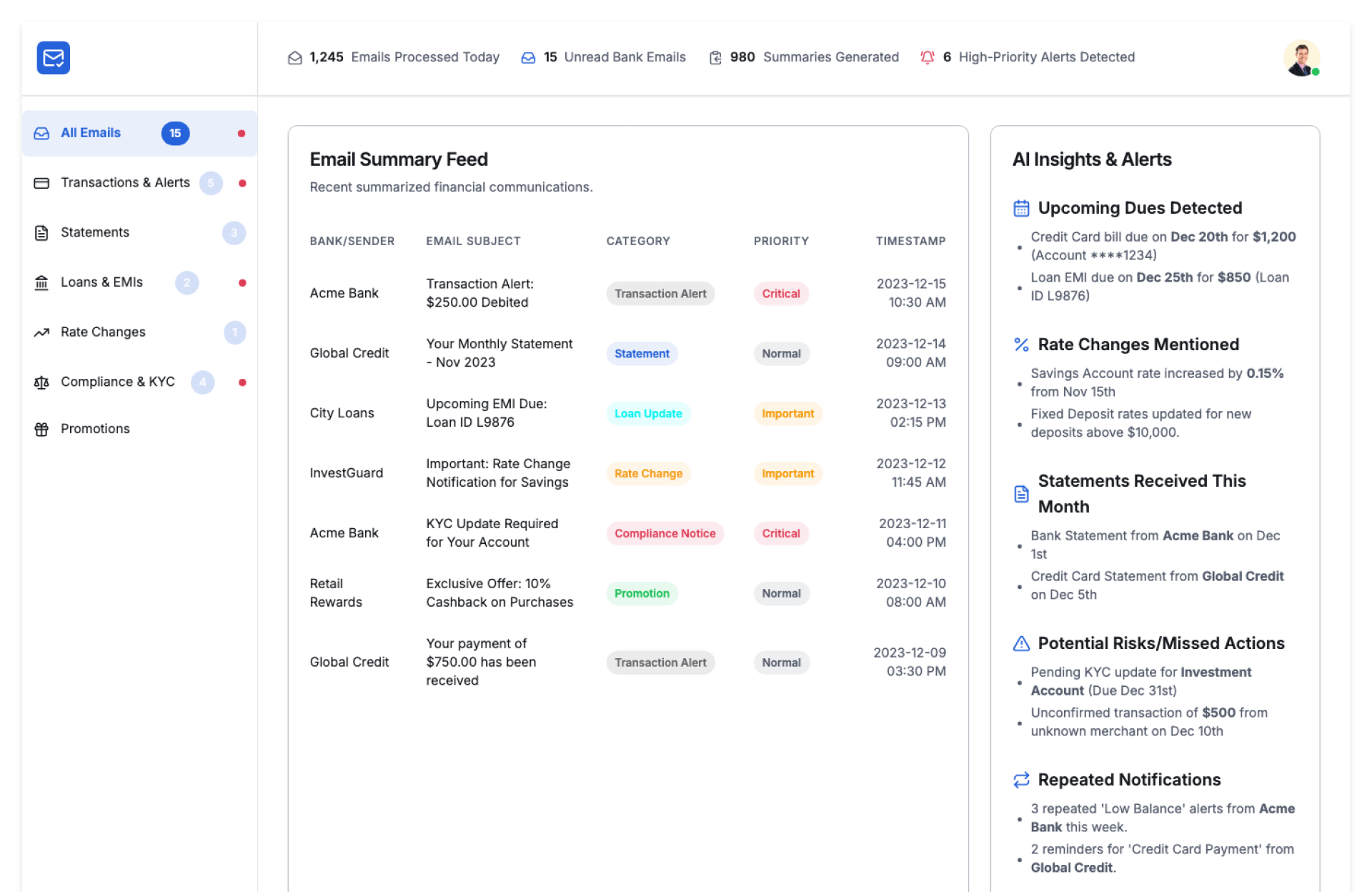Go to Loans & EMIs category
This screenshot has width=1372, height=892.
[x=101, y=282]
